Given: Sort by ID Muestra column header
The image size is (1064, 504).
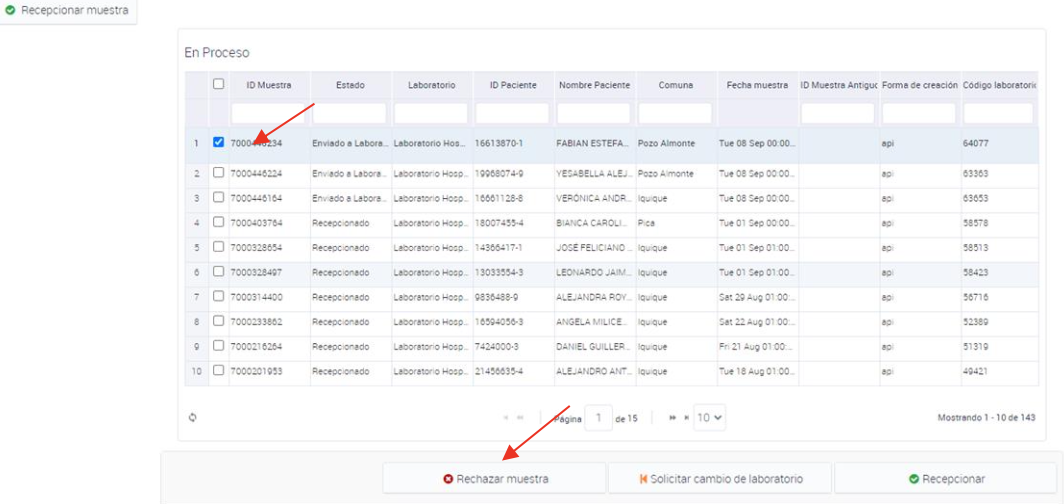Looking at the screenshot, I should coord(269,85).
